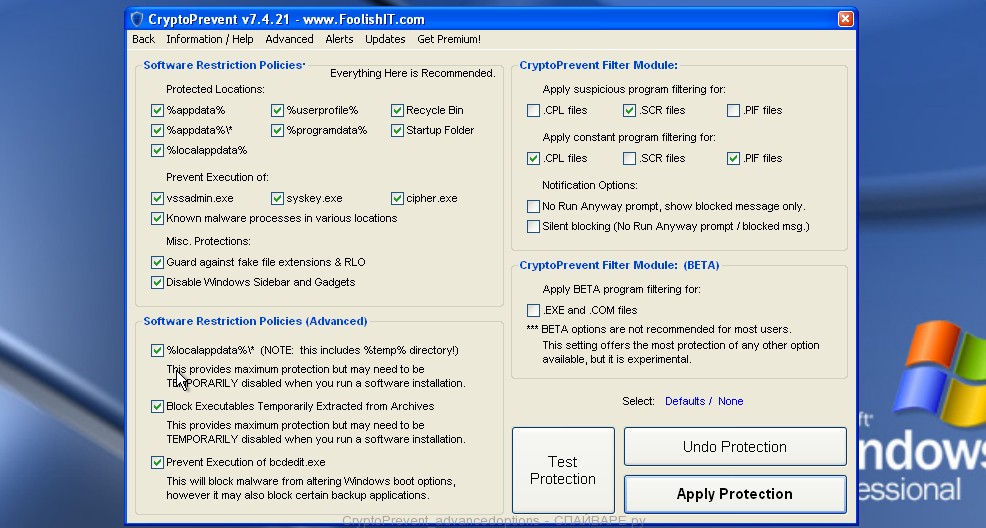The width and height of the screenshot is (986, 528).
Task: Click the 'CryptoPrevent Filter Module: (BETA)' heading
Action: 619,265
